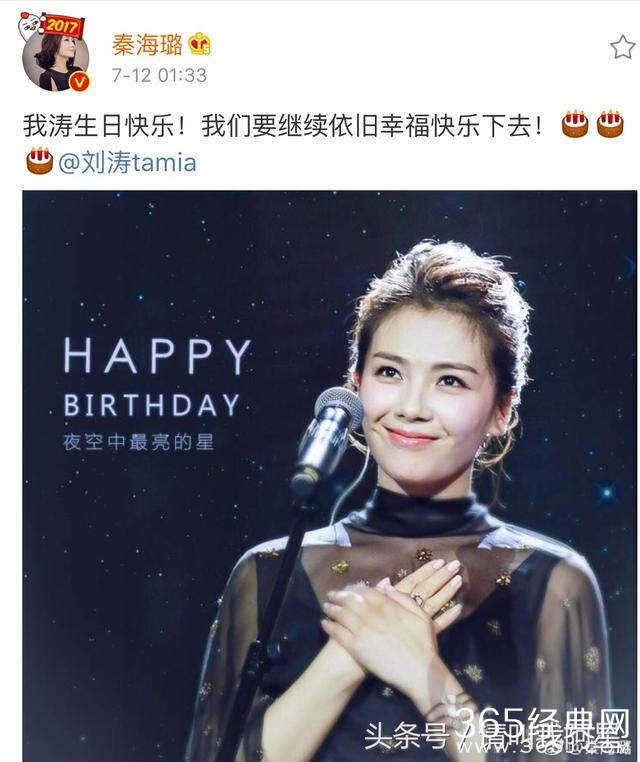640x762 pixels.
Task: Tap the 2017 rooster badge on the avatar
Action: [51, 25]
